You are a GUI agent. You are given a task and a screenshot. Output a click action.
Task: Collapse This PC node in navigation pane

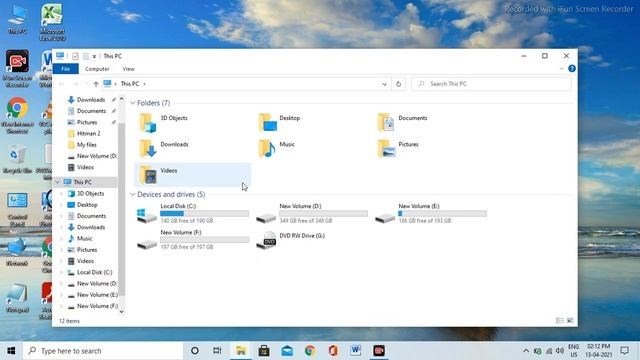58,182
